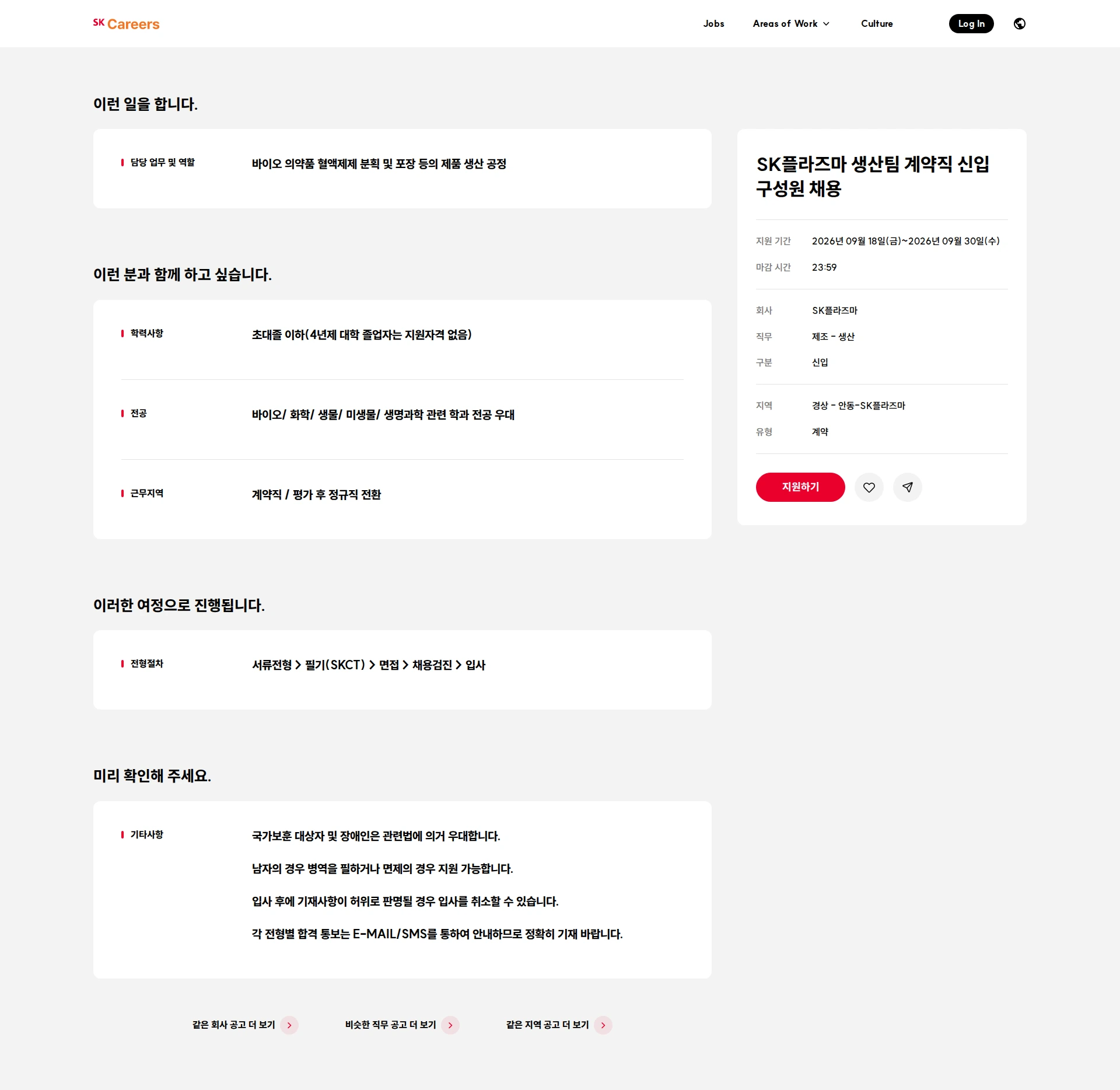Viewport: 1120px width, 1090px height.
Task: Select the 전공 label
Action: [139, 413]
